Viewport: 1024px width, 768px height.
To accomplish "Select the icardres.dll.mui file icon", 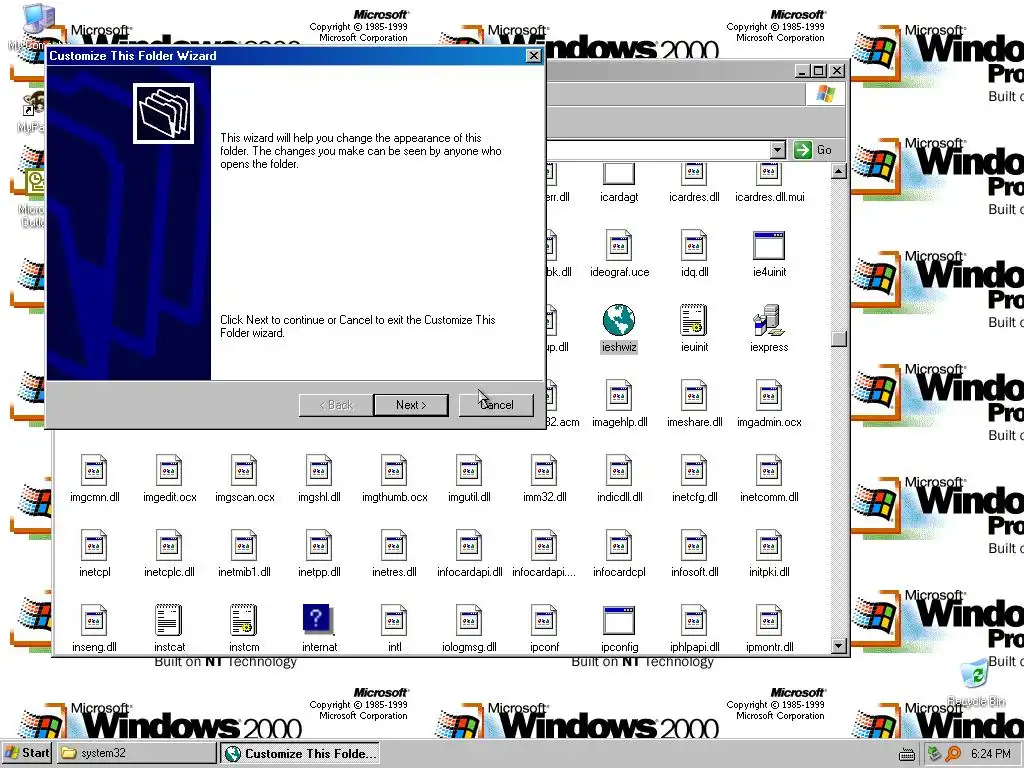I will [769, 174].
